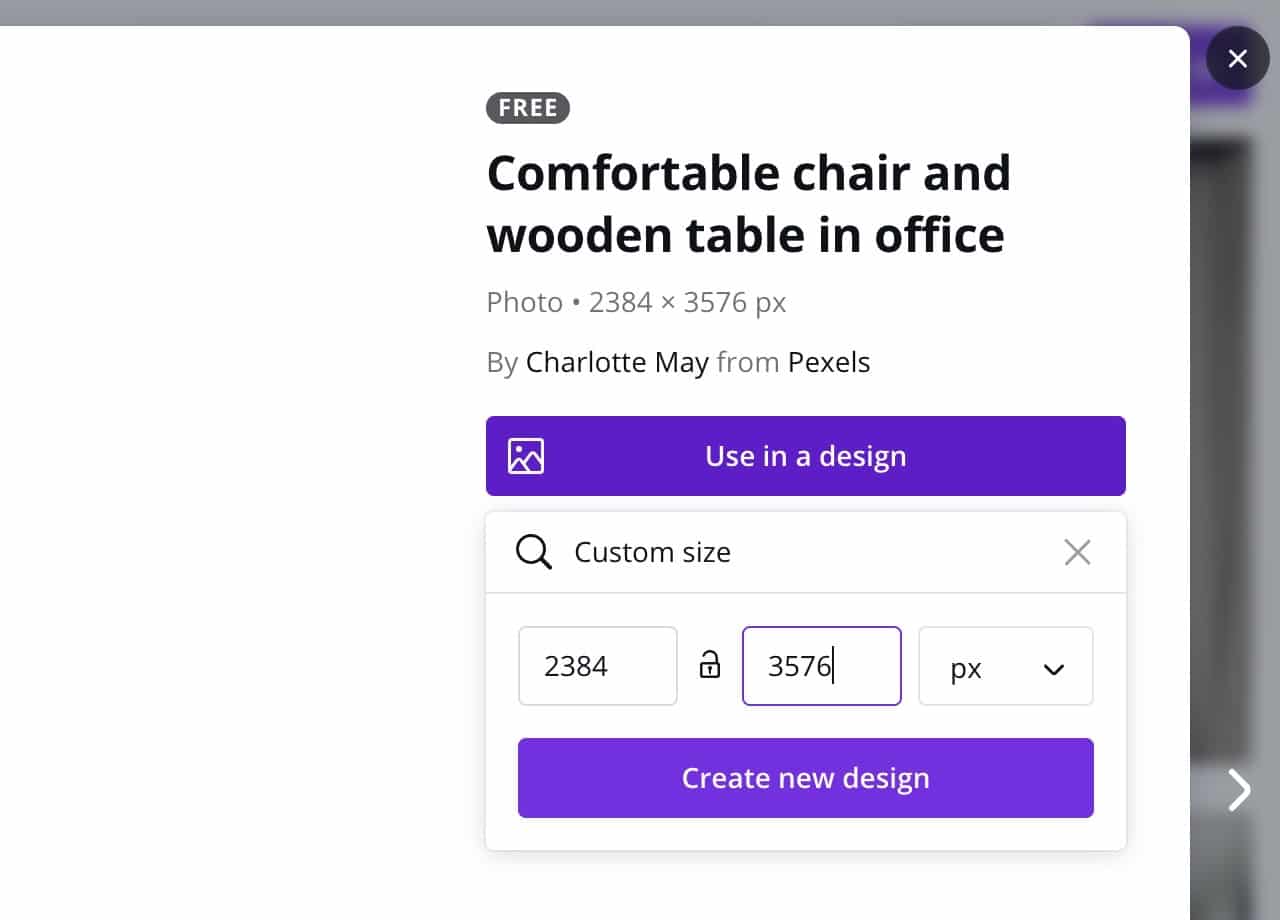Focus the width field showing 2384
The image size is (1280, 920).
click(598, 666)
